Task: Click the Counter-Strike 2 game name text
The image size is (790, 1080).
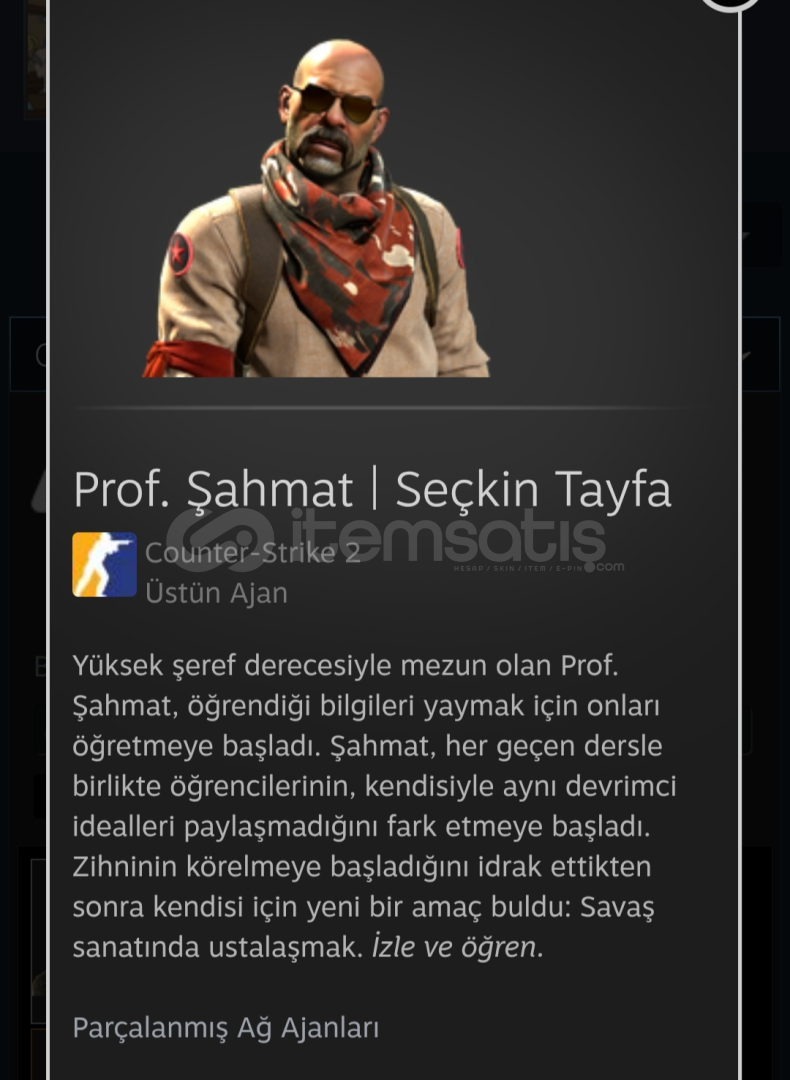Action: [x=253, y=552]
